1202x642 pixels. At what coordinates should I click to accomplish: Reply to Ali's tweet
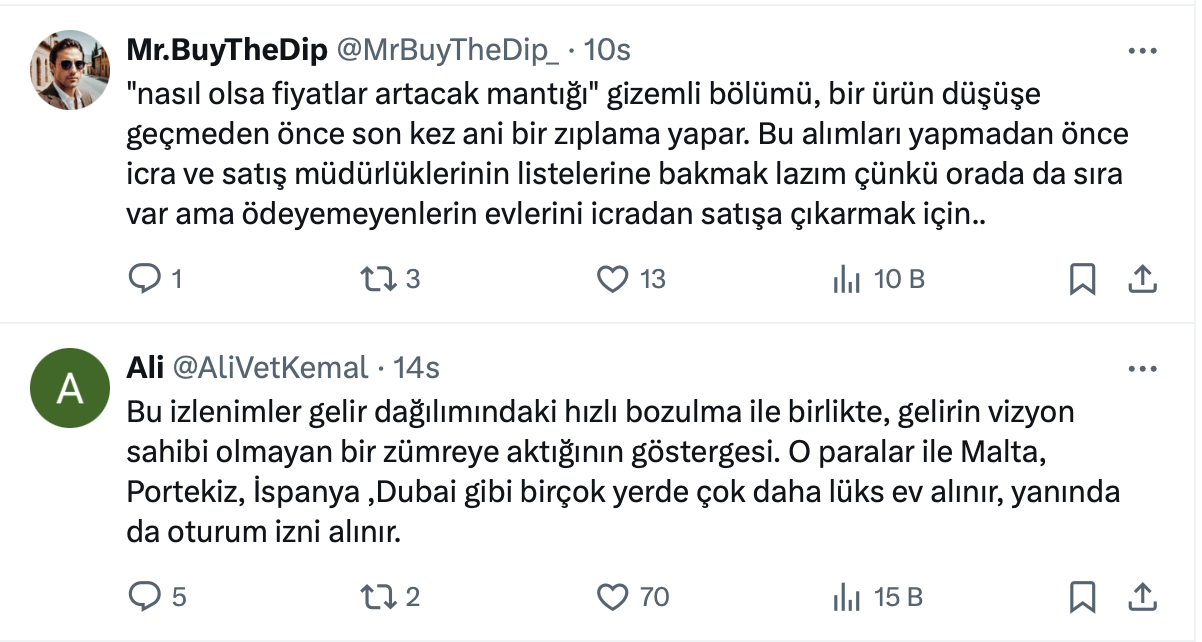(145, 597)
